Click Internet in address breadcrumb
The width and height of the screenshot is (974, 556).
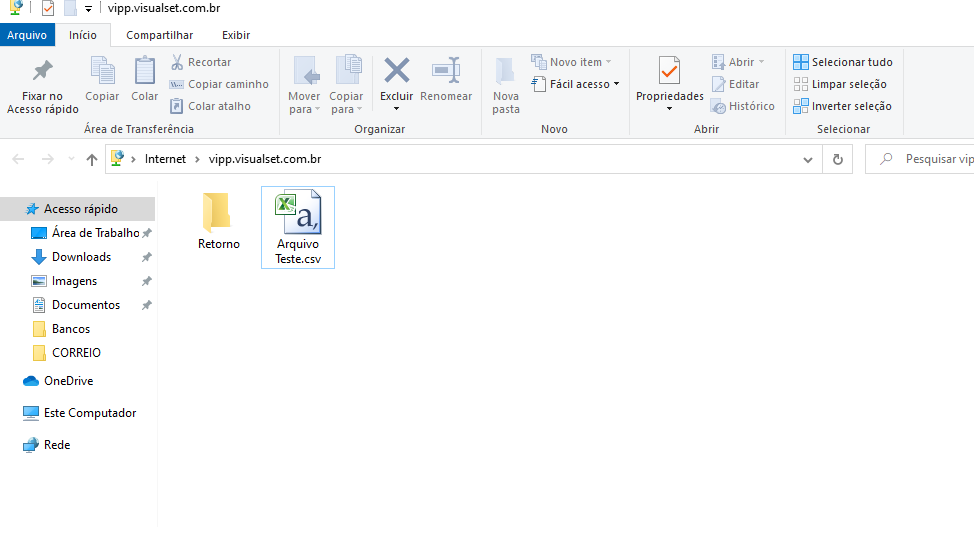[165, 159]
